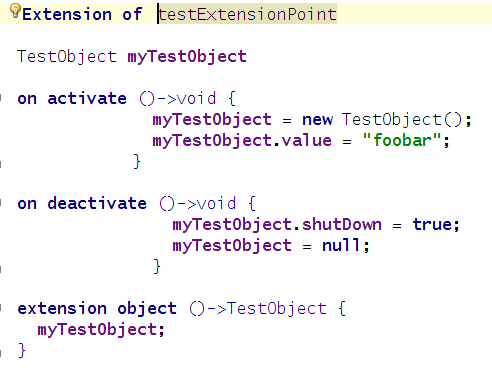Click the extension object keyword

(x=97, y=309)
